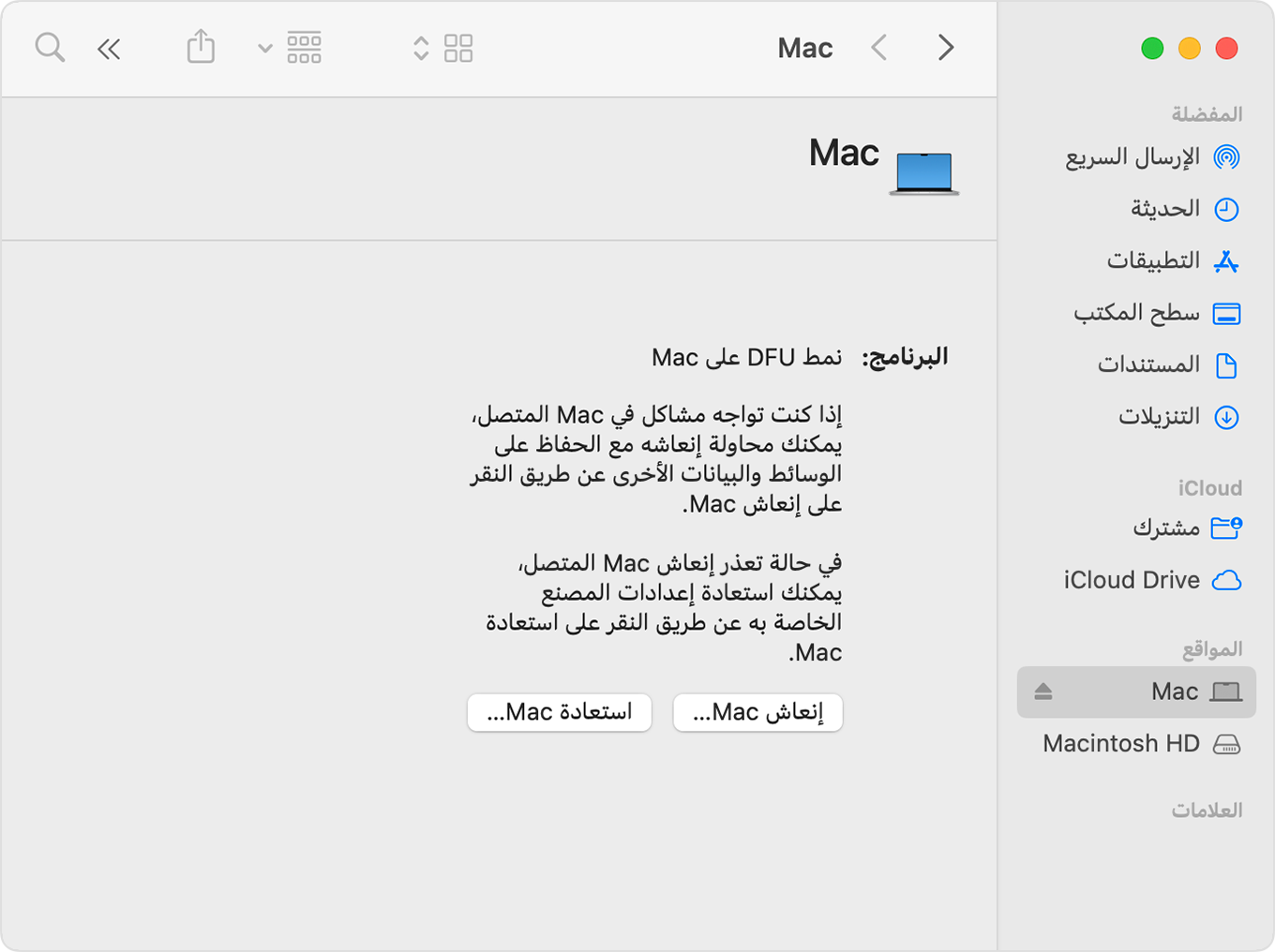Open the group-by grid icon
The image size is (1275, 952).
pos(304,48)
